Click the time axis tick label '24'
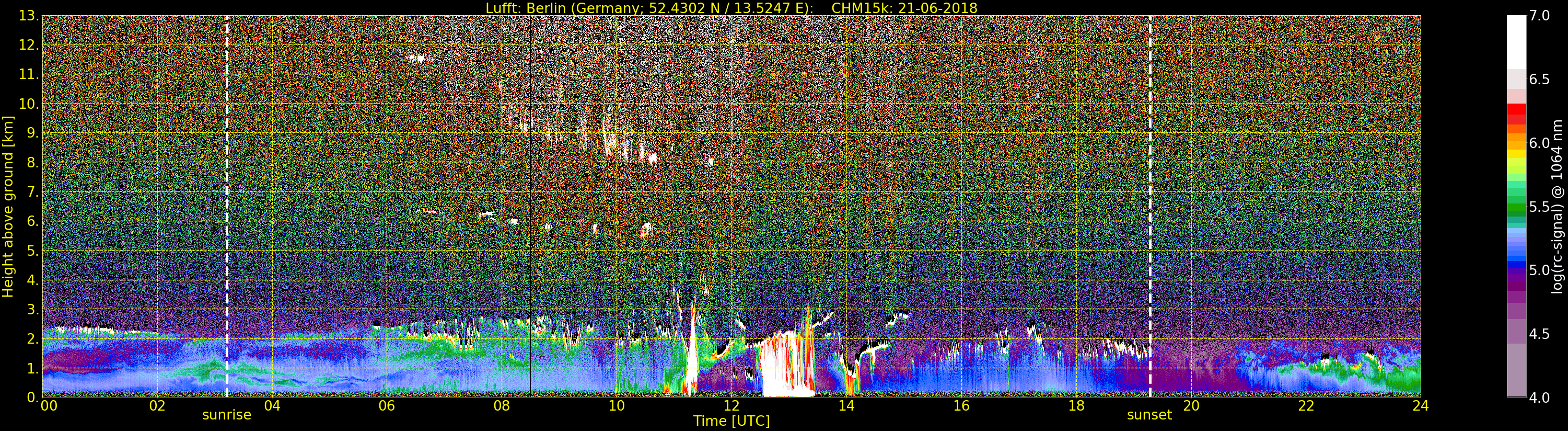The width and height of the screenshot is (1568, 431). click(1421, 405)
